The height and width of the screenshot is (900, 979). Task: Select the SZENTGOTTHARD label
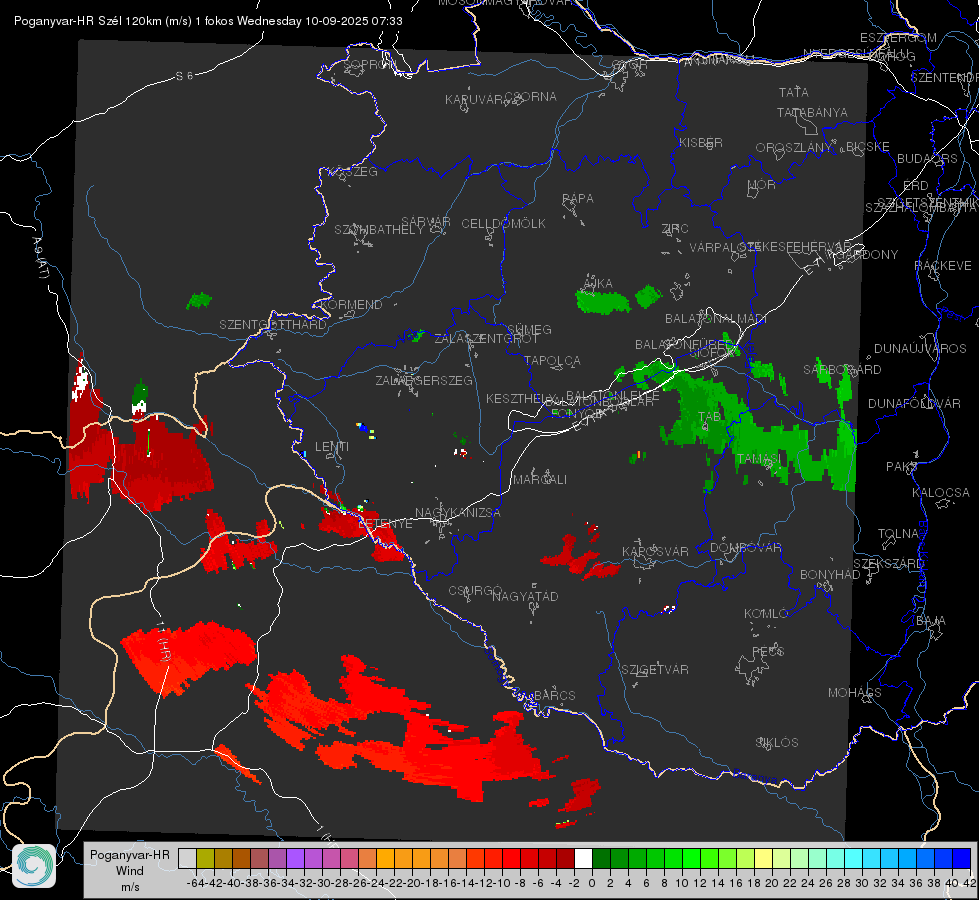[x=273, y=324]
